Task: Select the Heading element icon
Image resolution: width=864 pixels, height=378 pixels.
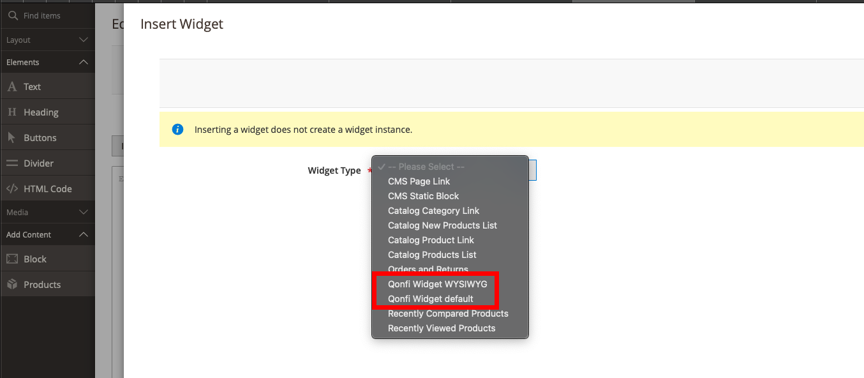Action: (x=12, y=112)
